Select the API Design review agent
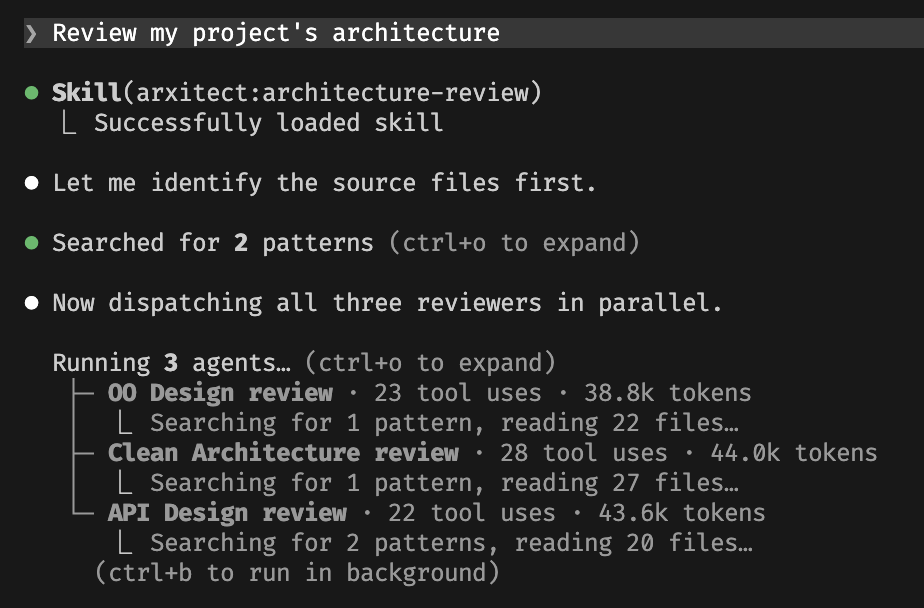Image resolution: width=924 pixels, height=608 pixels. (227, 513)
